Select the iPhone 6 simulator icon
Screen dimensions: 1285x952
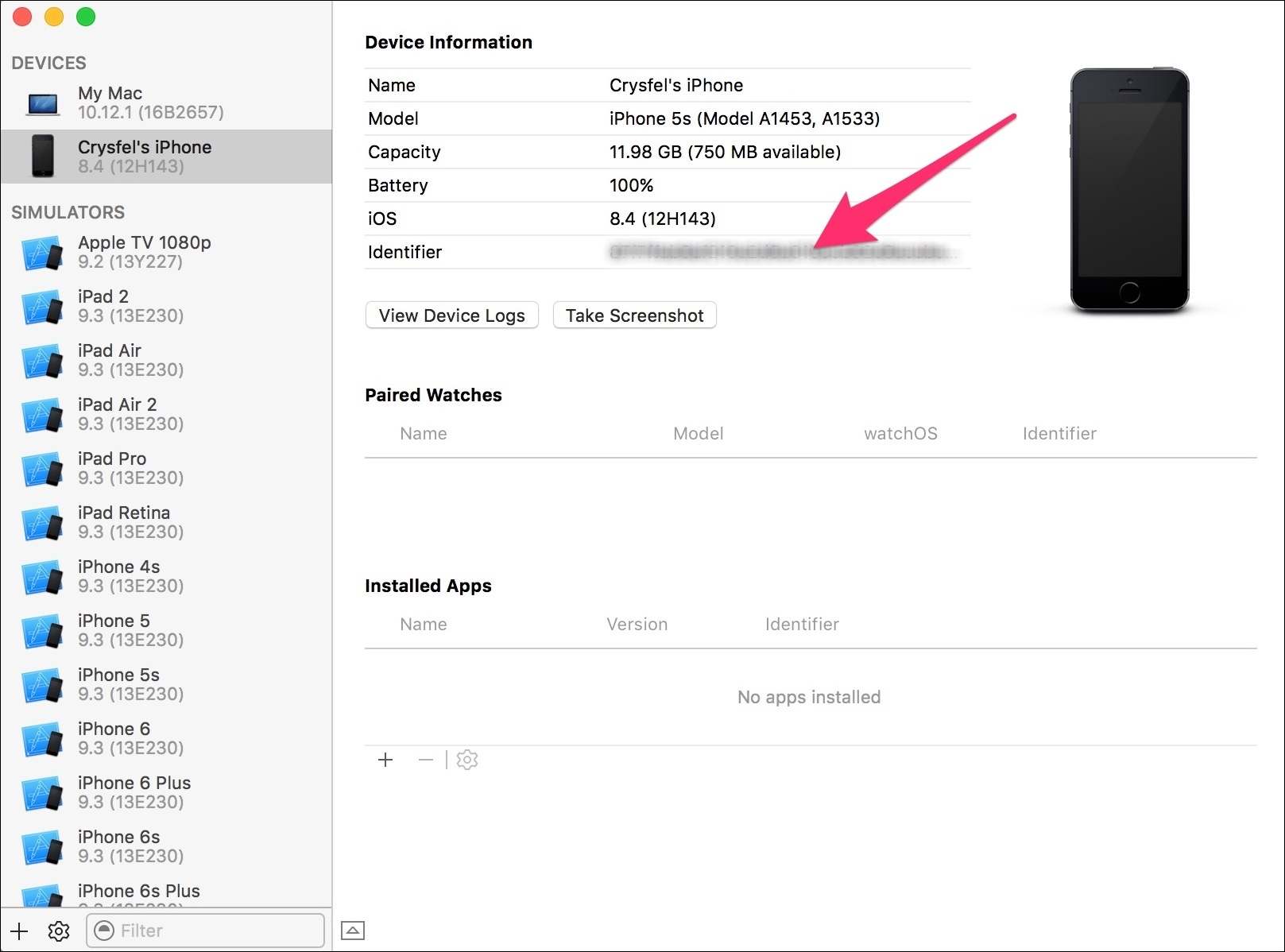[43, 739]
